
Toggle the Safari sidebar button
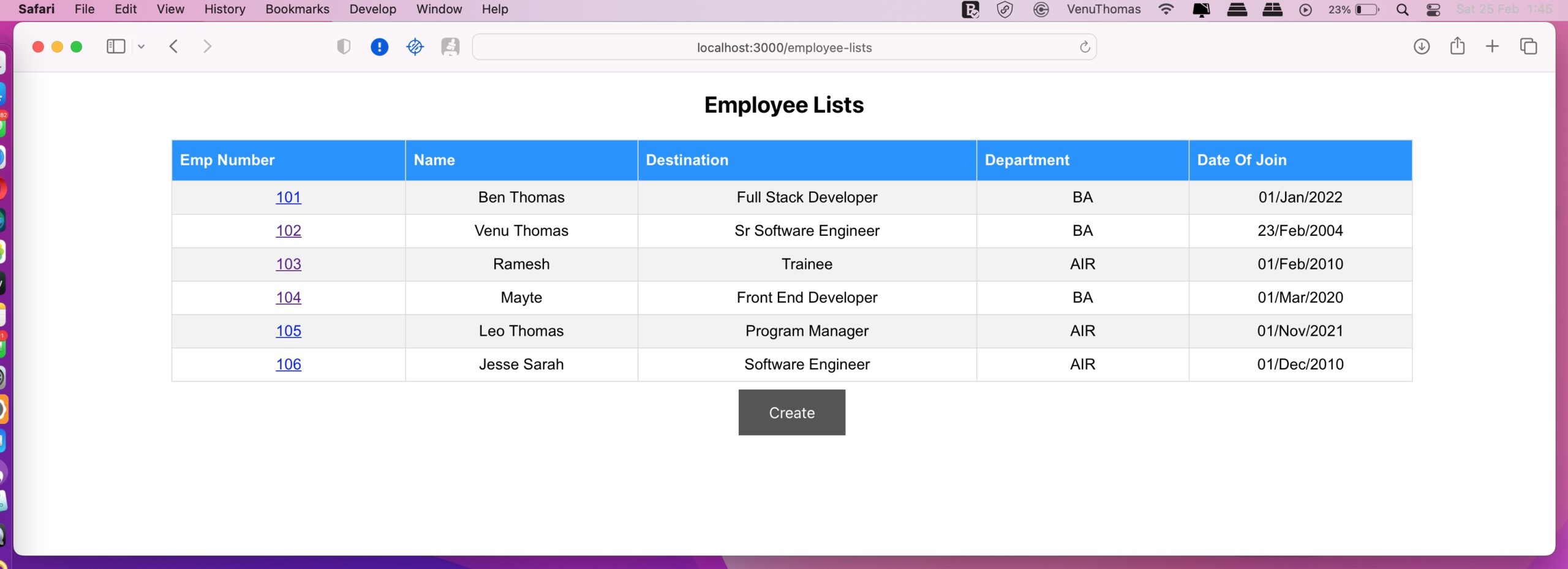[116, 47]
